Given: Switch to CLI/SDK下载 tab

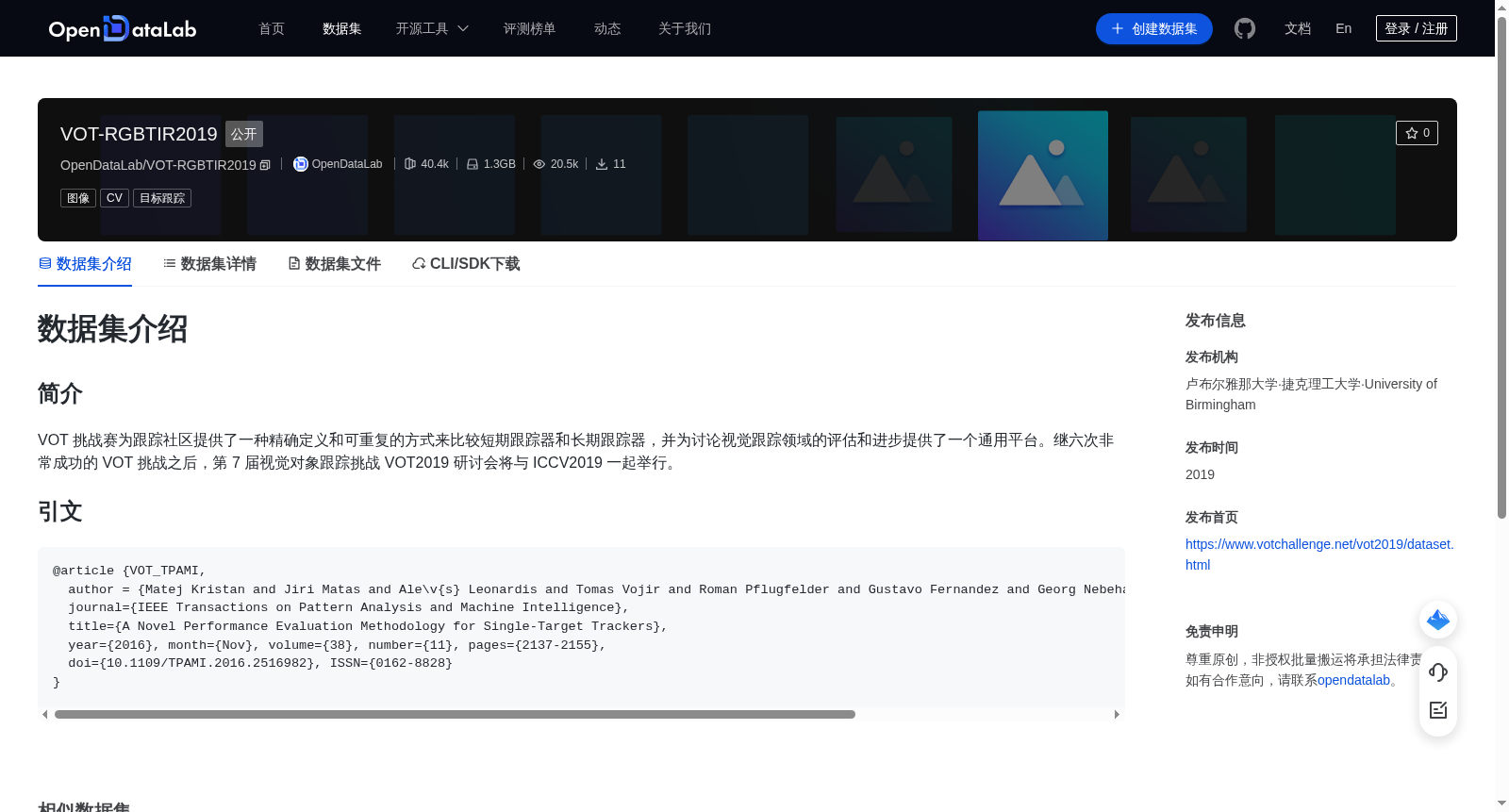Looking at the screenshot, I should coord(466,264).
